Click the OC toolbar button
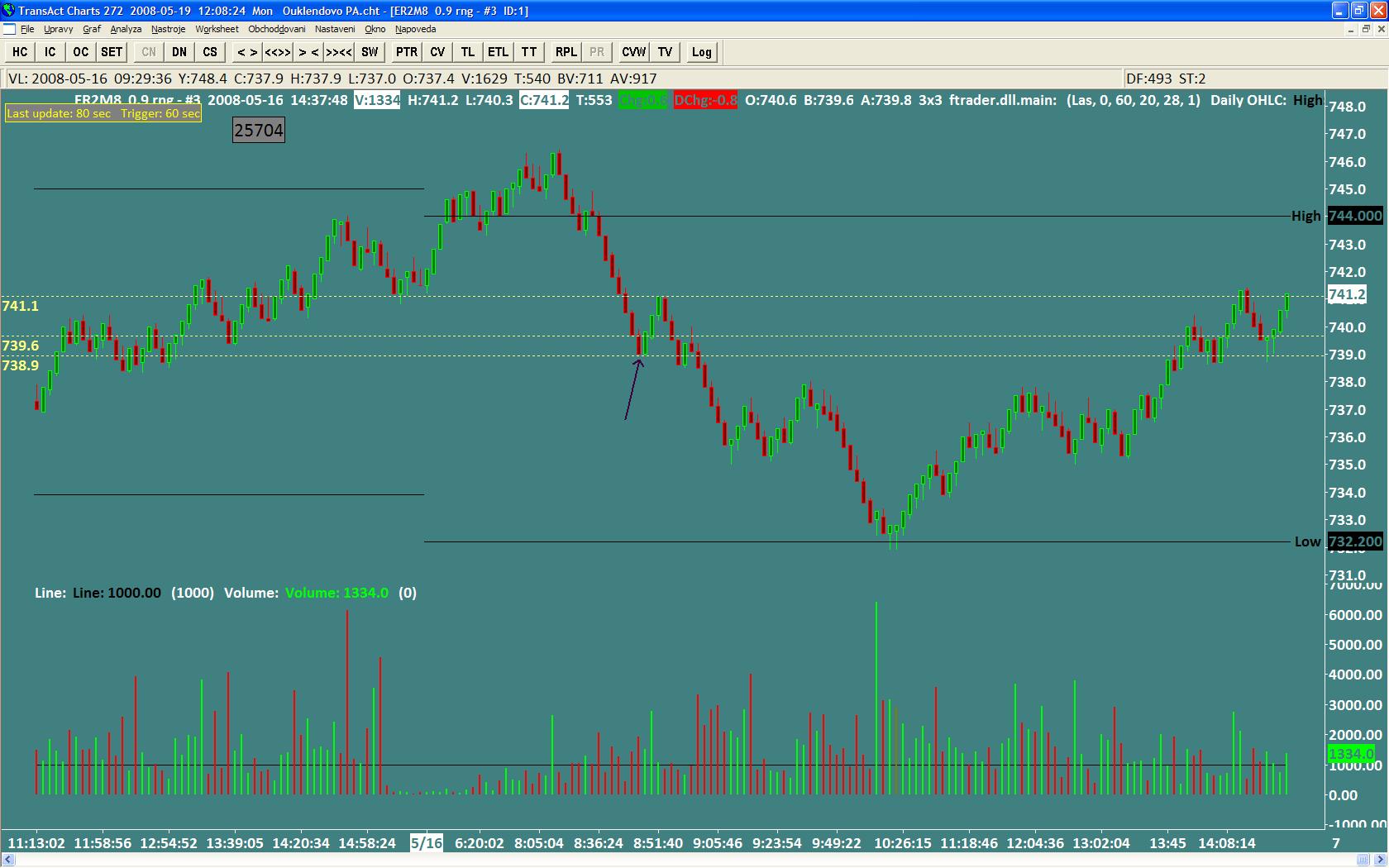Viewport: 1389px width, 868px height. pyautogui.click(x=80, y=52)
